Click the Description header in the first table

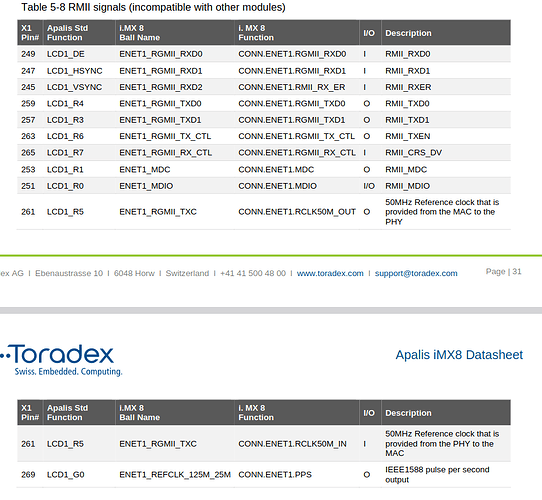408,33
